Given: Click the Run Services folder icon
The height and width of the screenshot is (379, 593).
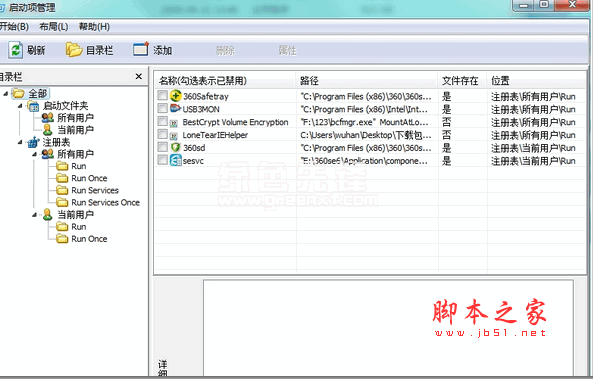Looking at the screenshot, I should coord(62,190).
